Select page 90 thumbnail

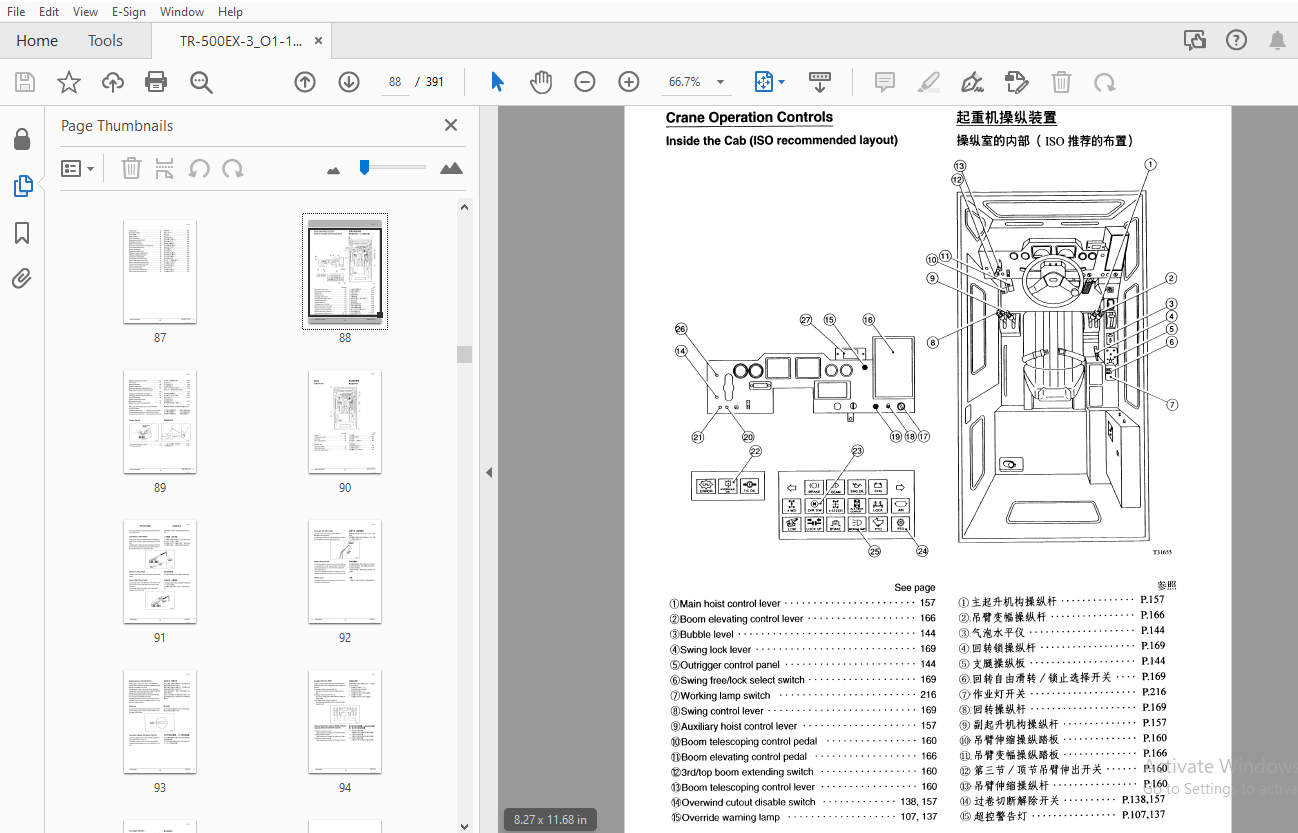345,422
